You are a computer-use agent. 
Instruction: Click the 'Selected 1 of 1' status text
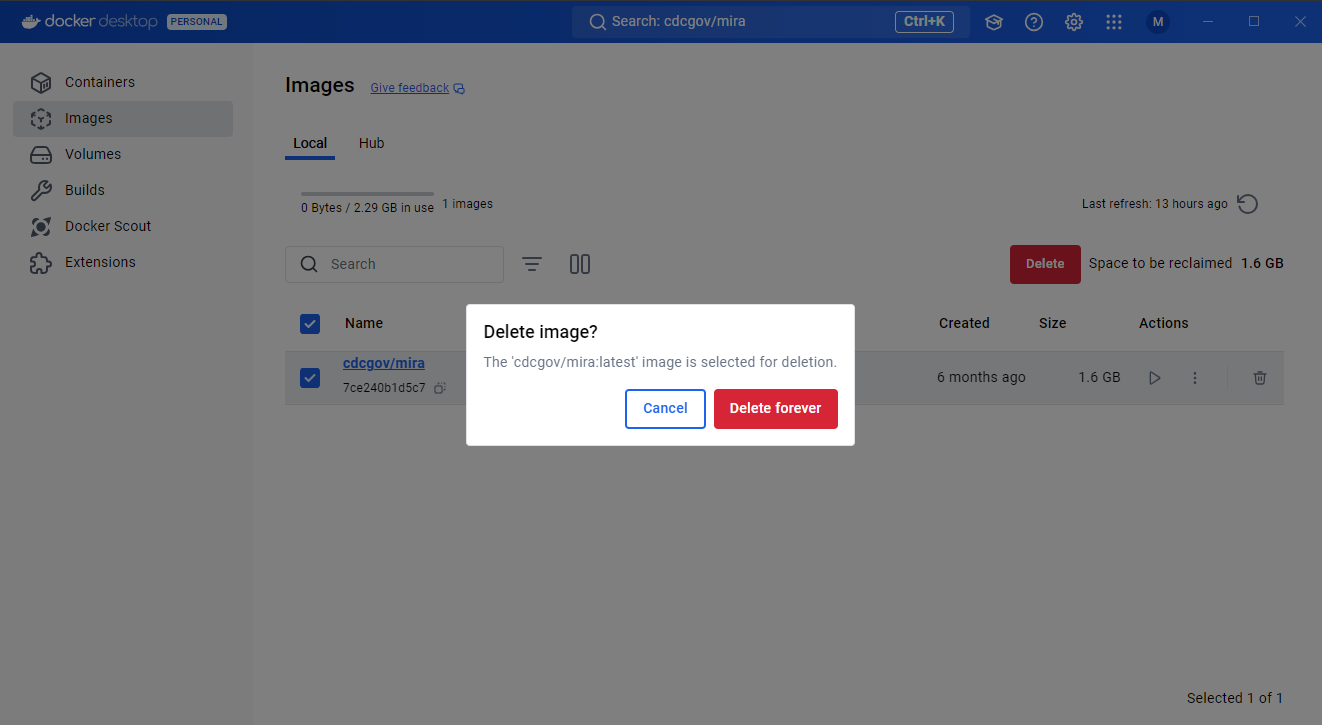click(x=1235, y=698)
